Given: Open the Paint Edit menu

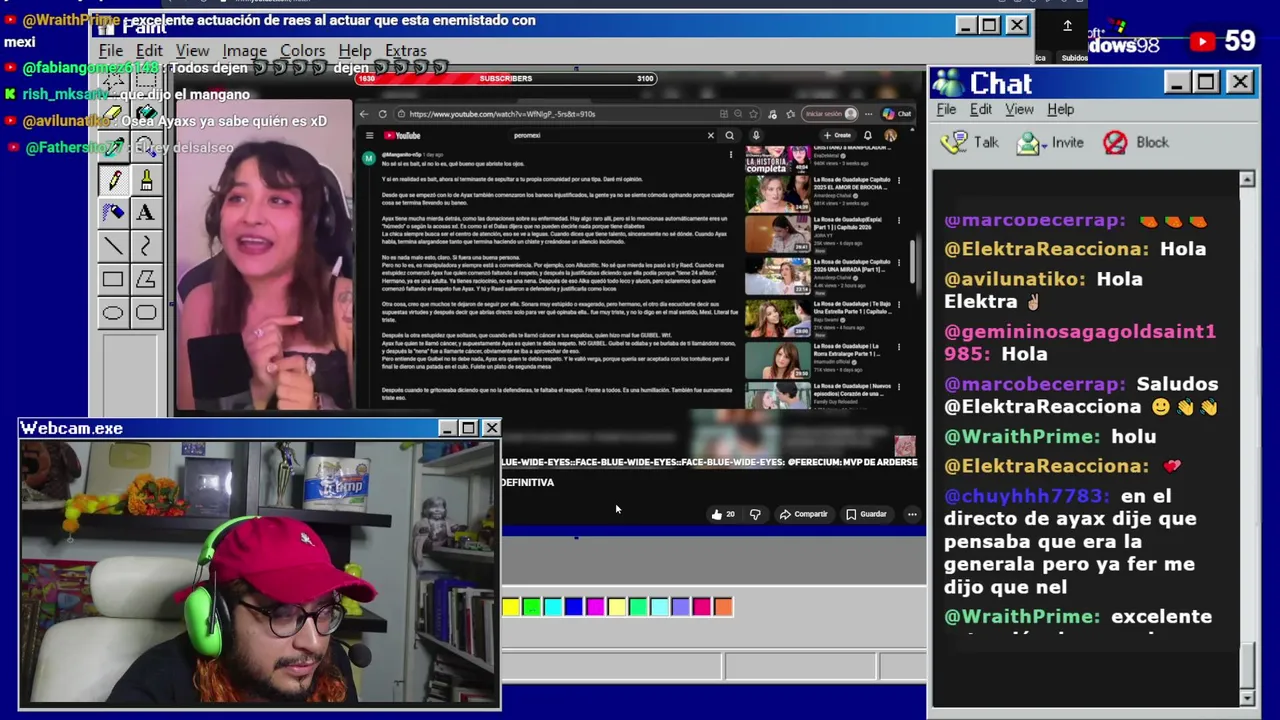Looking at the screenshot, I should pyautogui.click(x=149, y=51).
